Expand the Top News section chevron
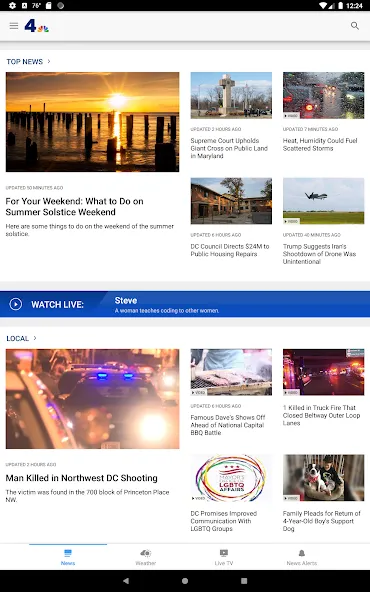370x592 pixels. (x=49, y=61)
